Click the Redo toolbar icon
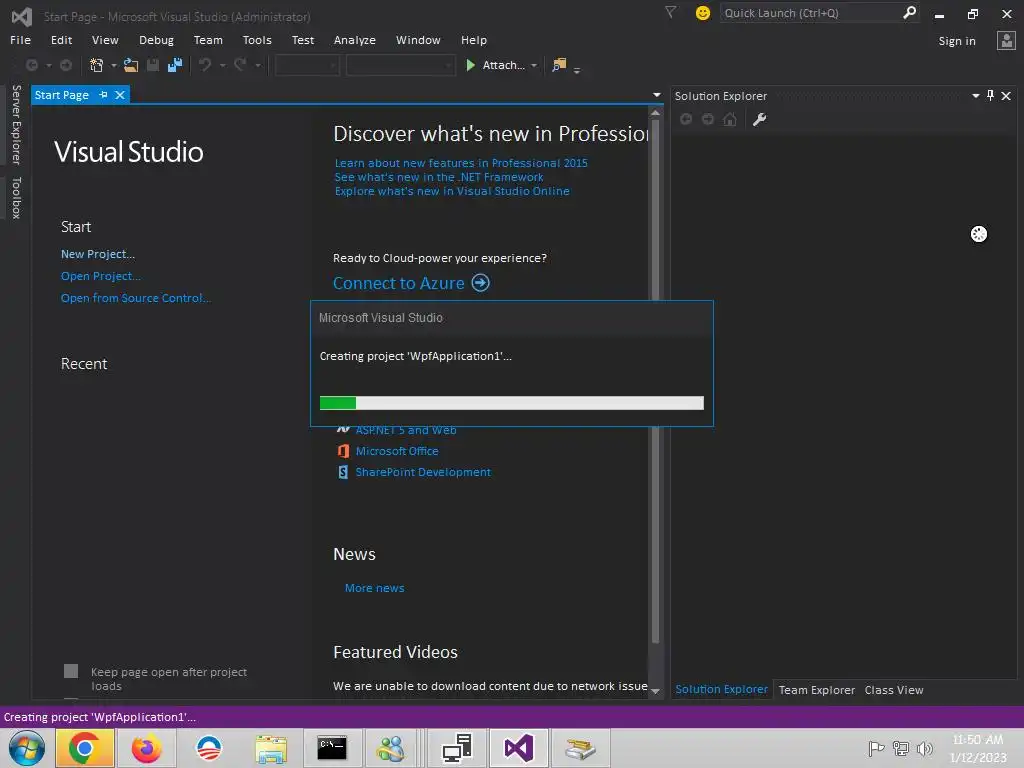Image resolution: width=1024 pixels, height=768 pixels. (240, 65)
